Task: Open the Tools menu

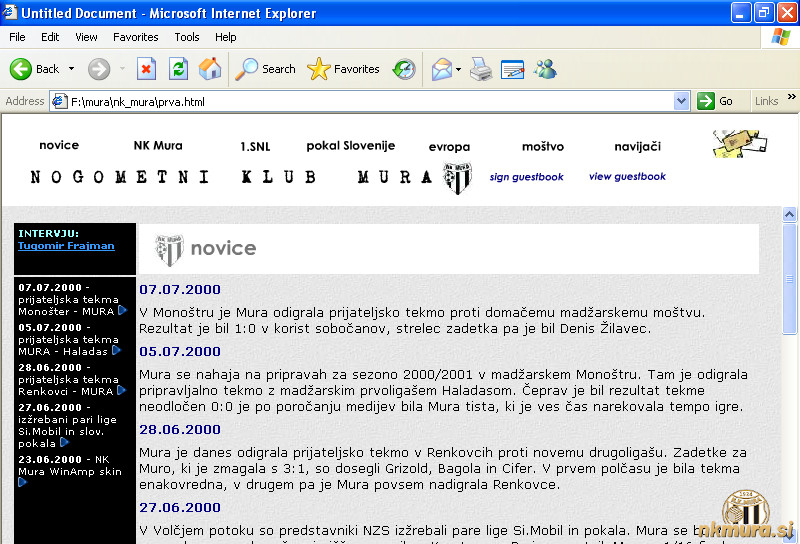Action: point(187,37)
